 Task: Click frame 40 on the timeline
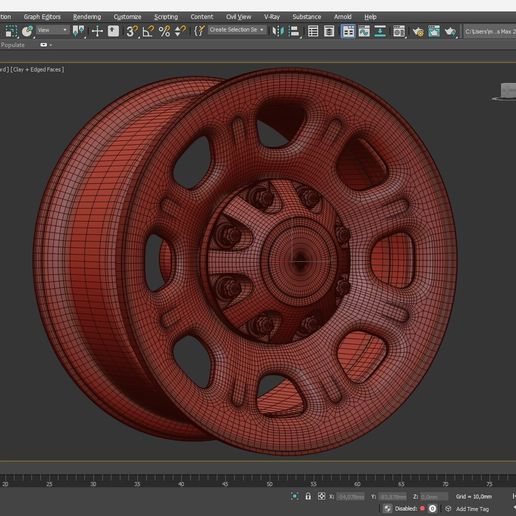click(x=181, y=483)
